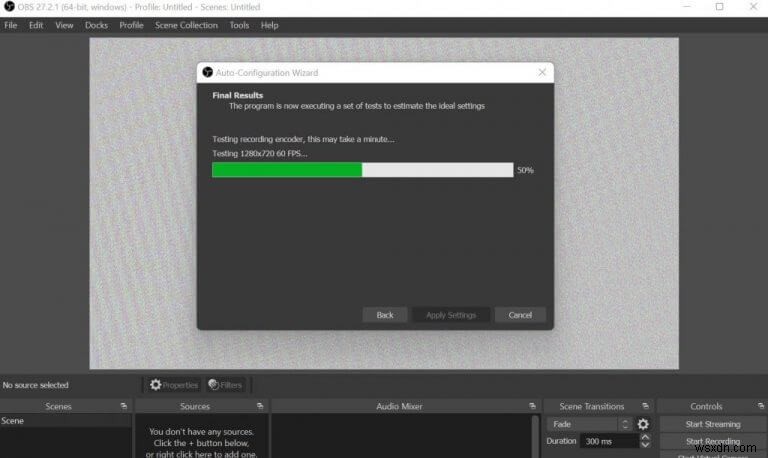Minimize the OBS window
This screenshot has width=768, height=458.
(x=687, y=7)
